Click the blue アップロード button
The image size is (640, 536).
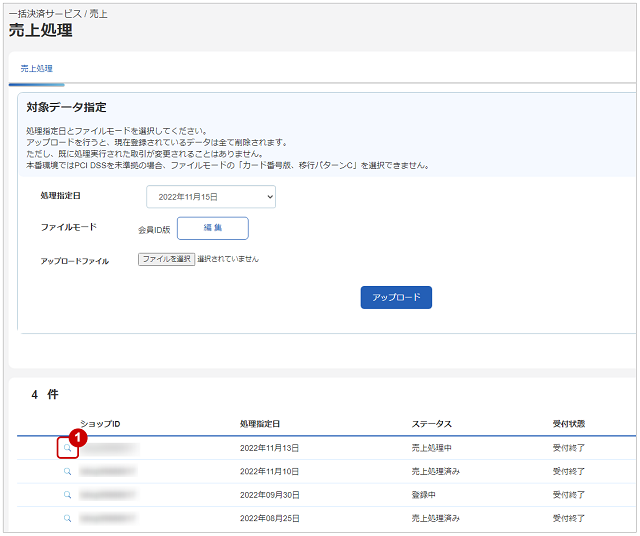point(396,297)
